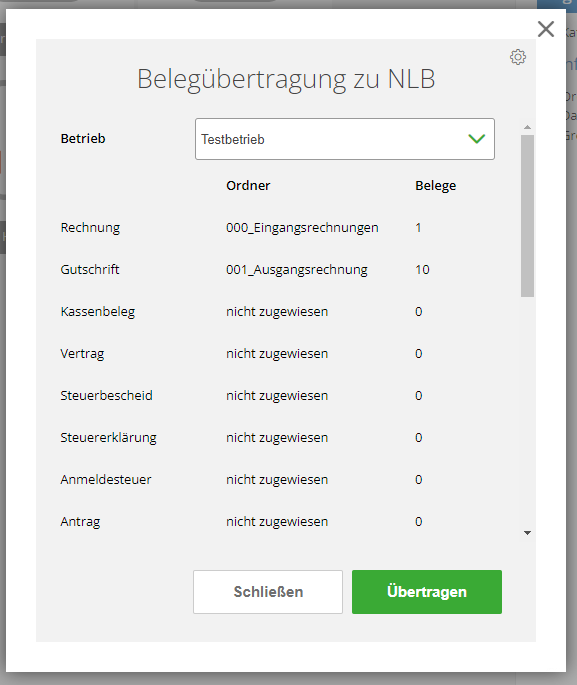Close the dialog with the X icon

pyautogui.click(x=546, y=29)
